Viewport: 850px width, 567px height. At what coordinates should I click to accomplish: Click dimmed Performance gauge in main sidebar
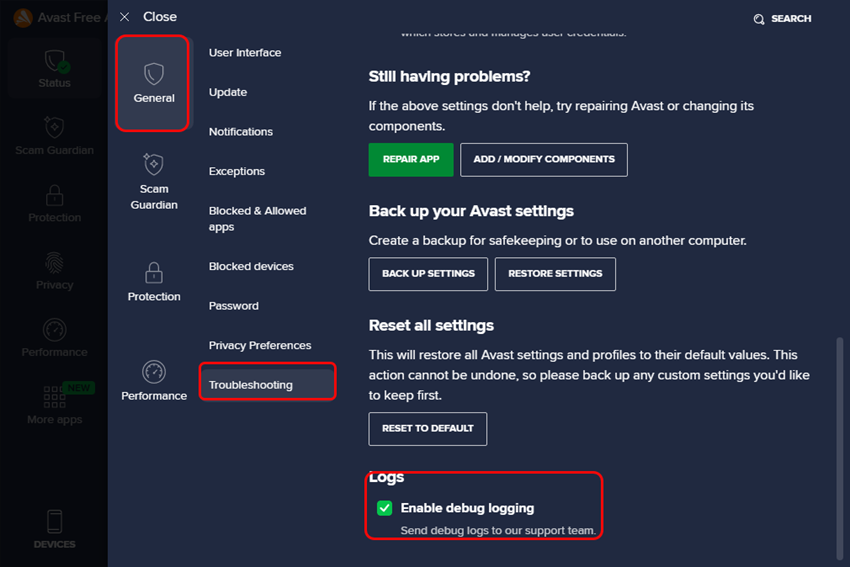click(x=55, y=330)
